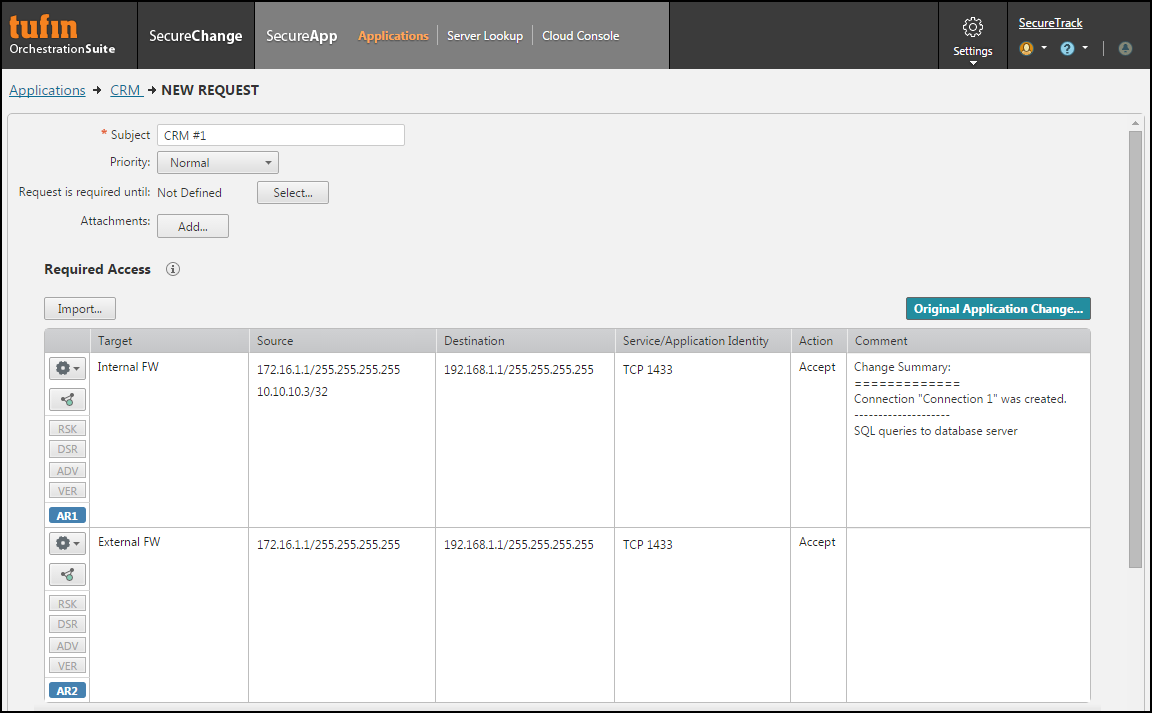Click the Subject input field

[x=281, y=135]
